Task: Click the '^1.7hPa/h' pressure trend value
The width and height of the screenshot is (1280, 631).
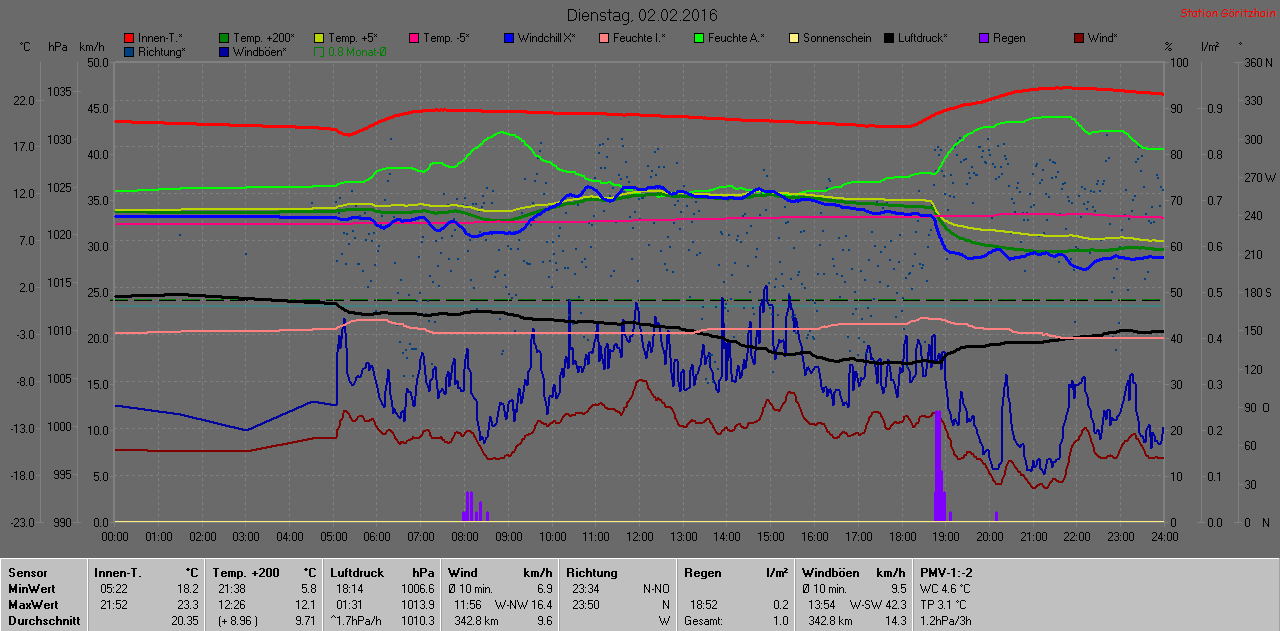Action: (355, 621)
